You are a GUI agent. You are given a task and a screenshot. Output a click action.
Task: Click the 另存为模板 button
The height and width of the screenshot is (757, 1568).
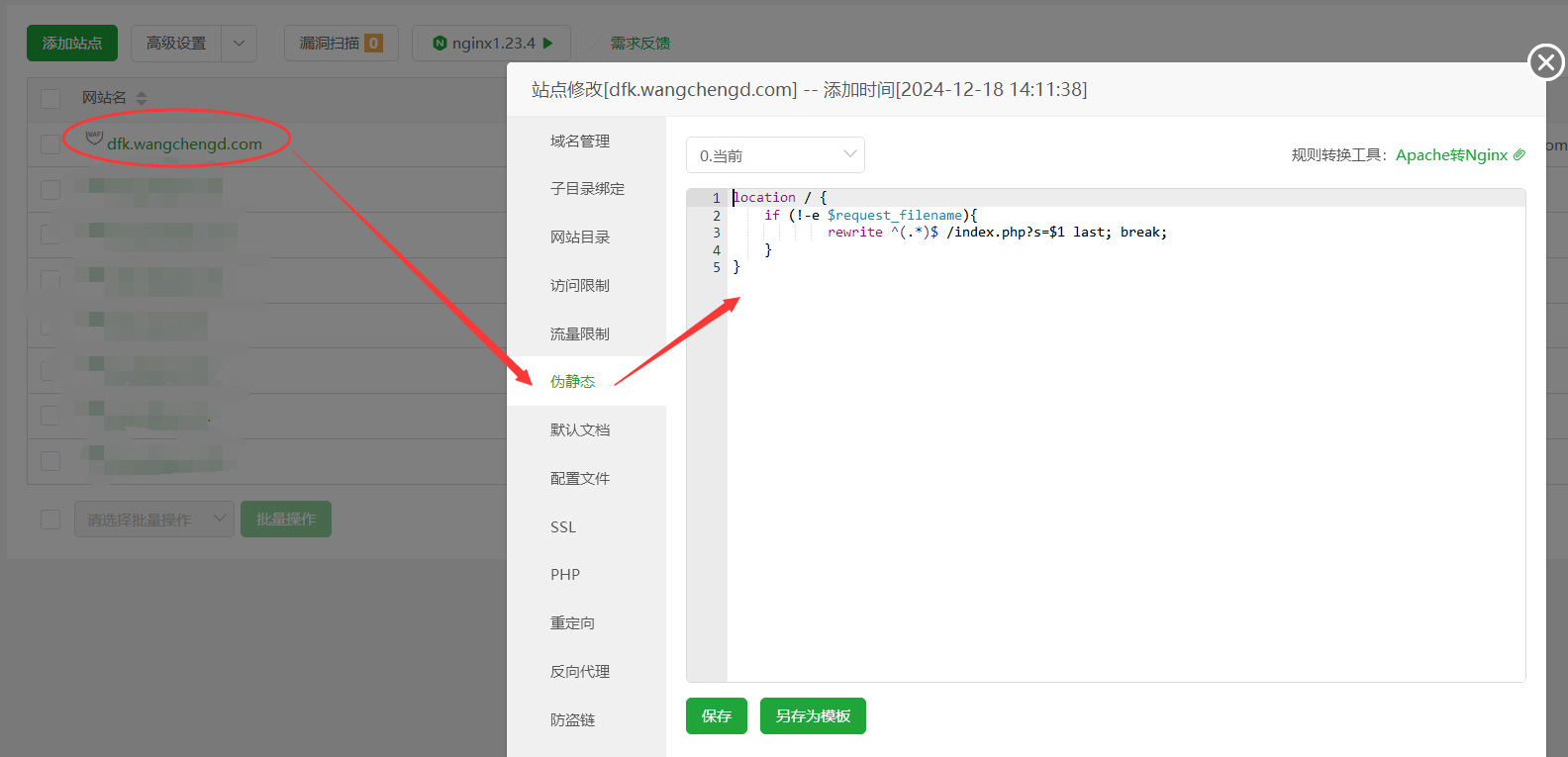pos(813,715)
